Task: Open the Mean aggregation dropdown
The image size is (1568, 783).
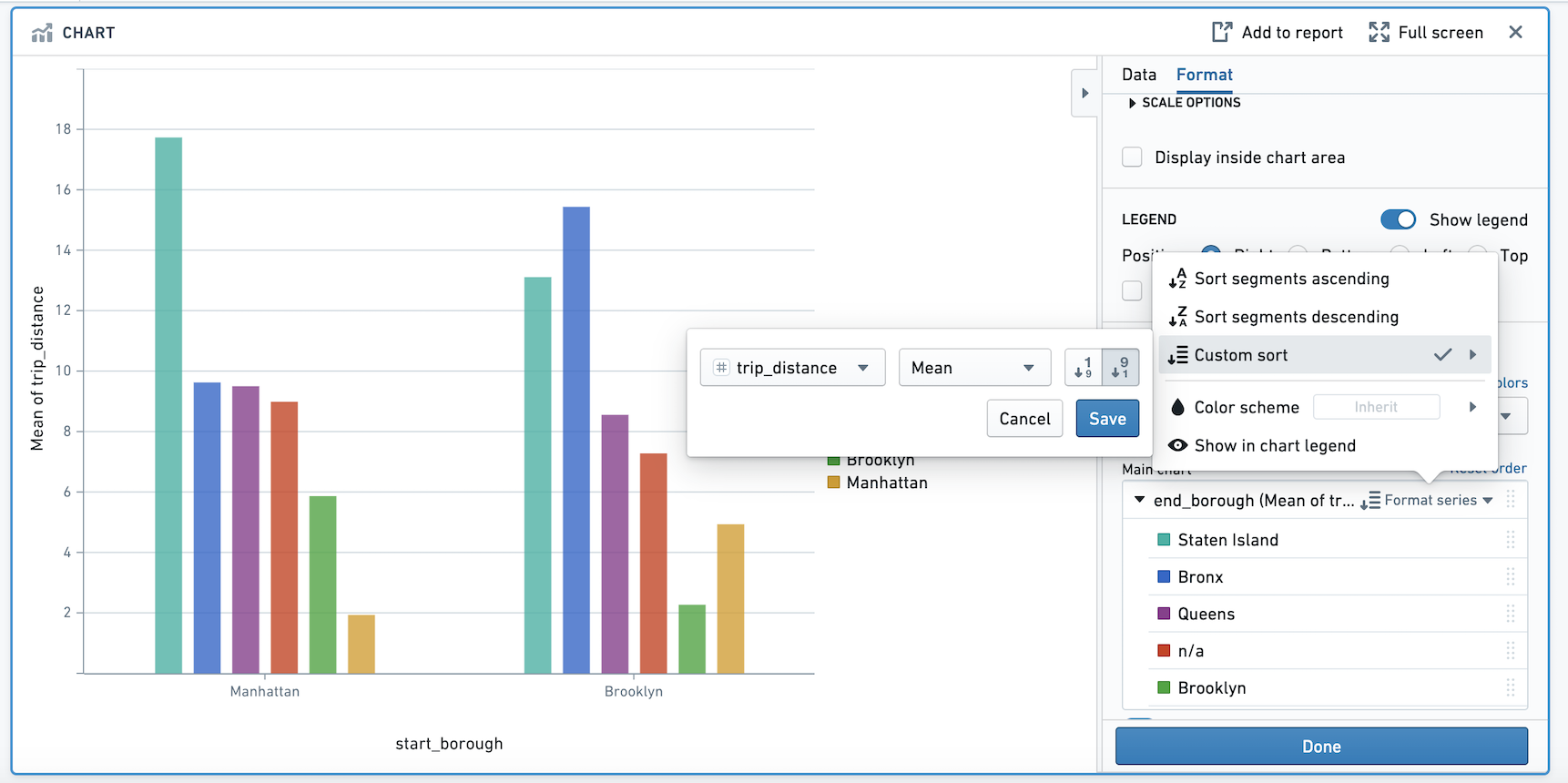Action: pos(974,368)
